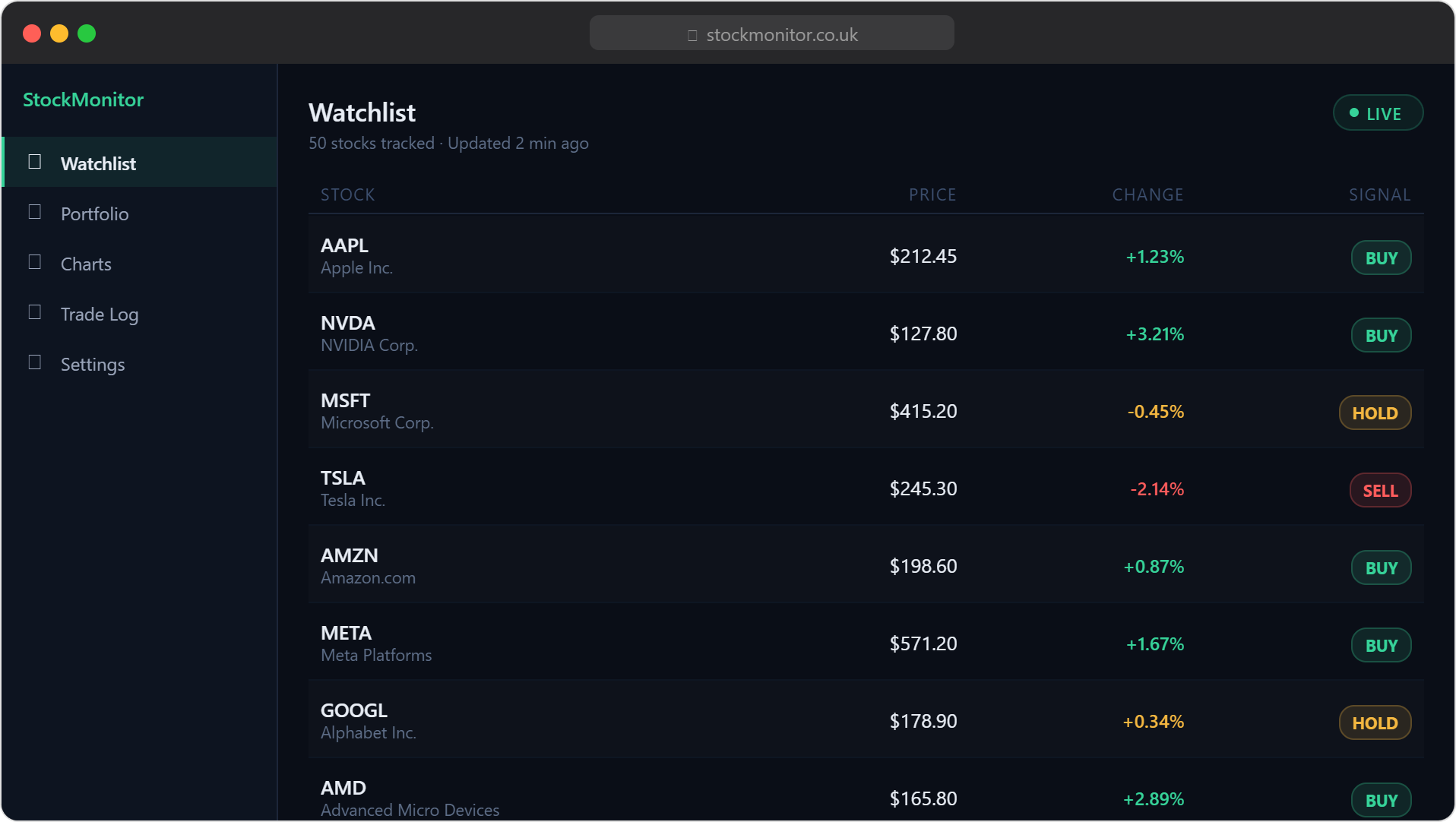1456x822 pixels.
Task: Click the +1.23% change value
Action: pyautogui.click(x=1155, y=258)
